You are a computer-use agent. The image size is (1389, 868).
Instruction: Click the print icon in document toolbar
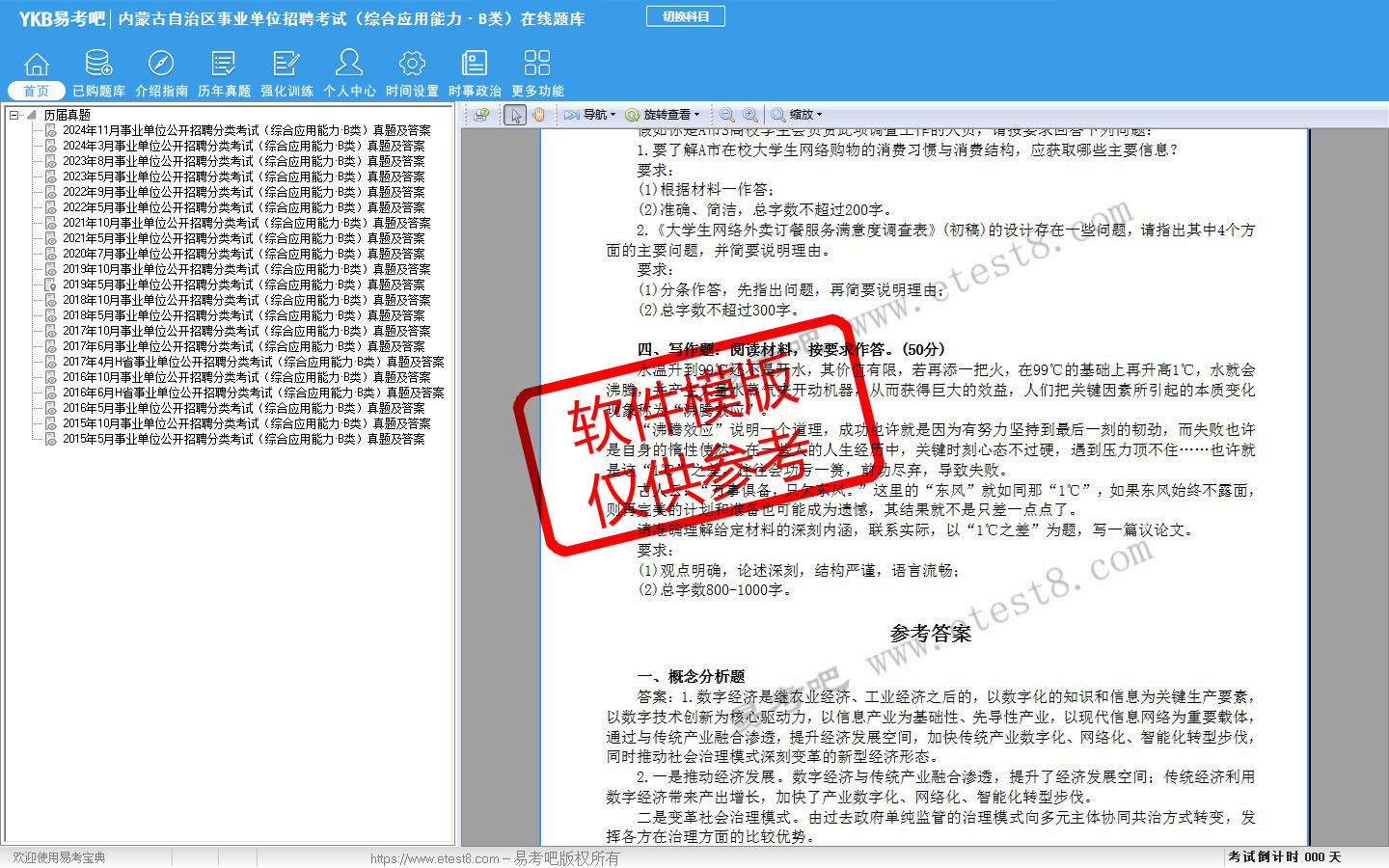tap(480, 115)
